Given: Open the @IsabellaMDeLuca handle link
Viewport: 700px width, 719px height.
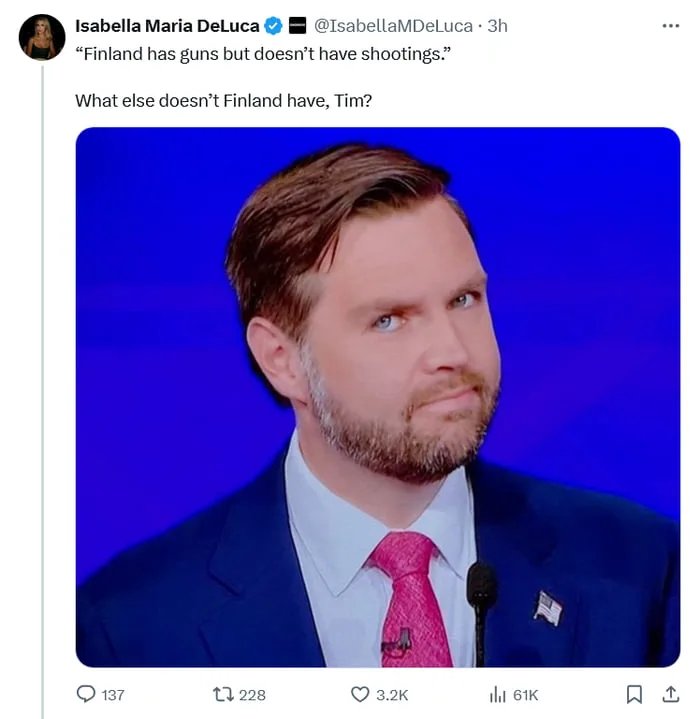Looking at the screenshot, I should [x=393, y=26].
